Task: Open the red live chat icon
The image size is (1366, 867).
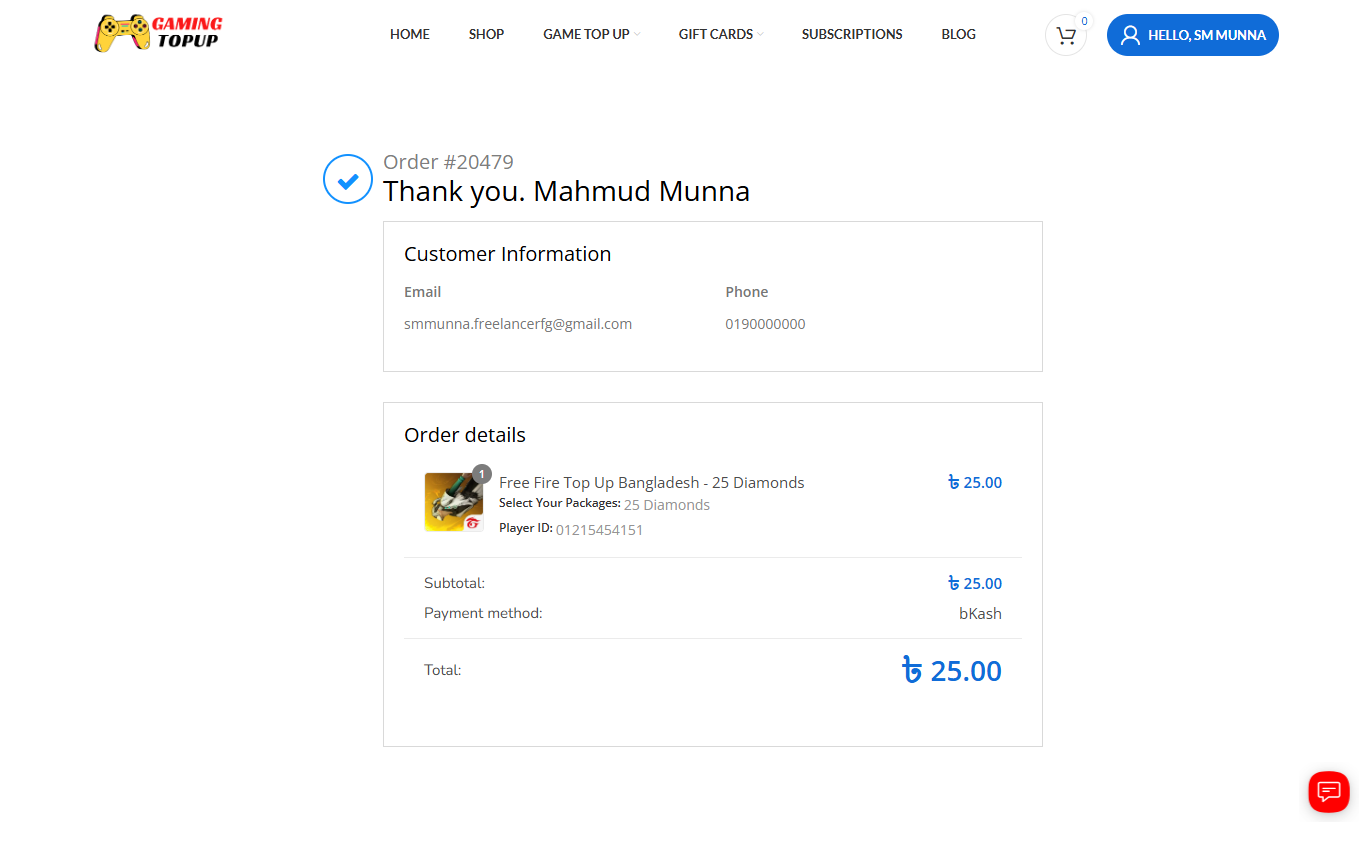Action: [1329, 792]
